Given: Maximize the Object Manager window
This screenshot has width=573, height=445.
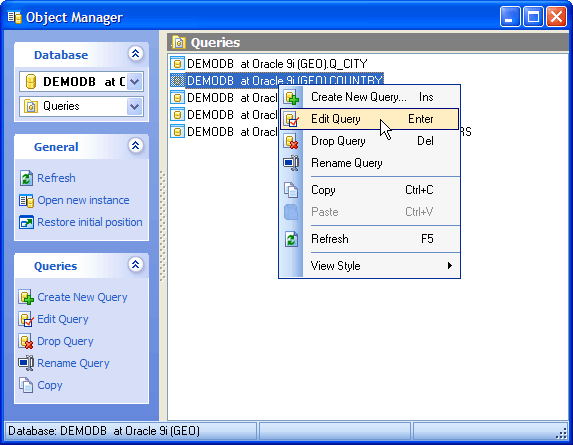Looking at the screenshot, I should [x=533, y=17].
